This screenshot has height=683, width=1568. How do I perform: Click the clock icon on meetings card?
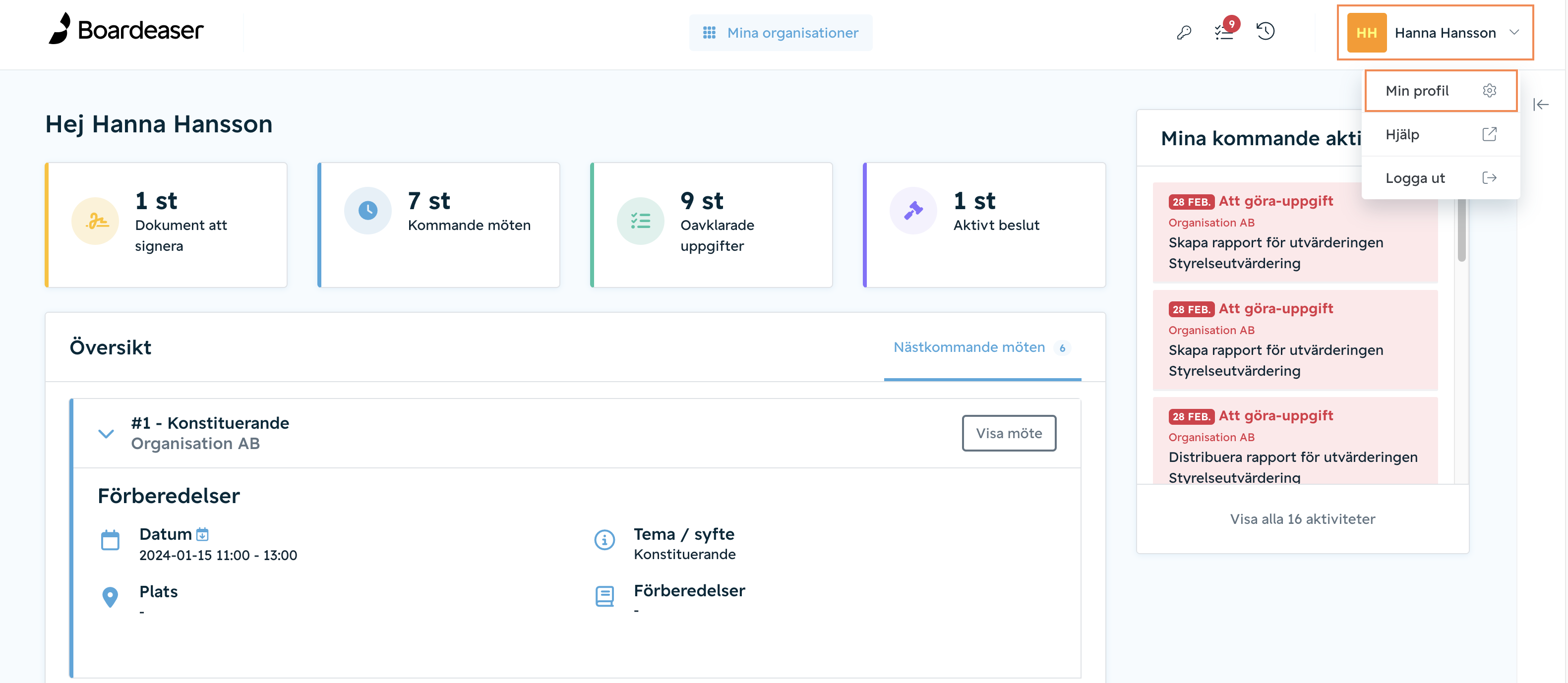click(x=367, y=211)
